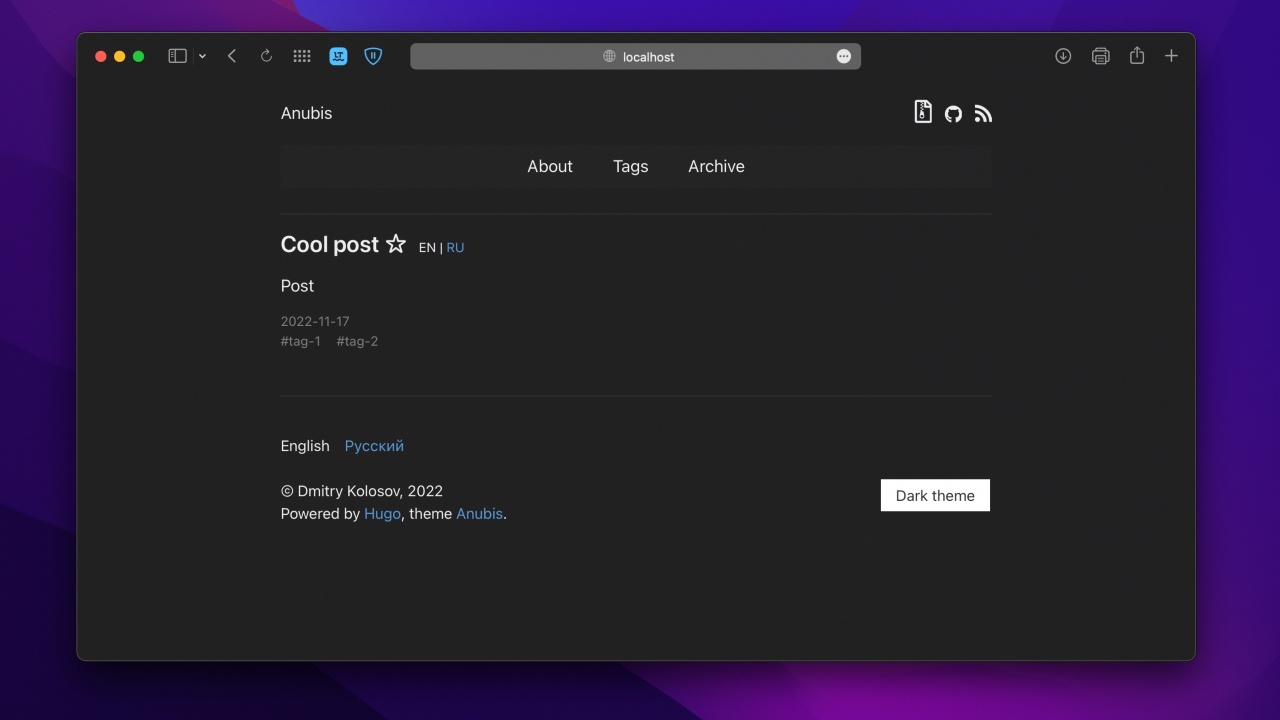Image resolution: width=1280 pixels, height=720 pixels.
Task: Switch post to RU translation
Action: (x=455, y=248)
